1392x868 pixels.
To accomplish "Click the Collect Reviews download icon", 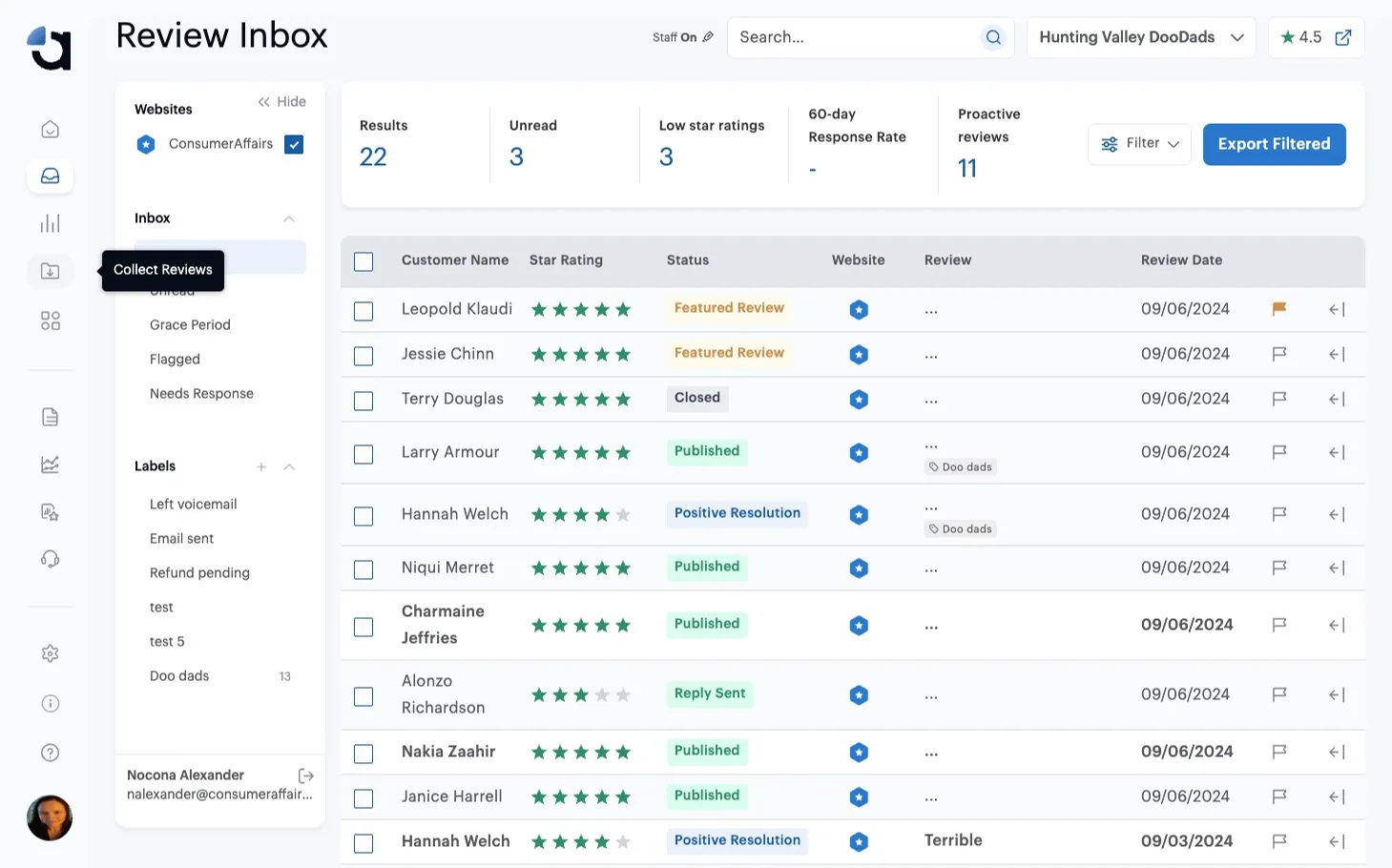I will pos(51,271).
